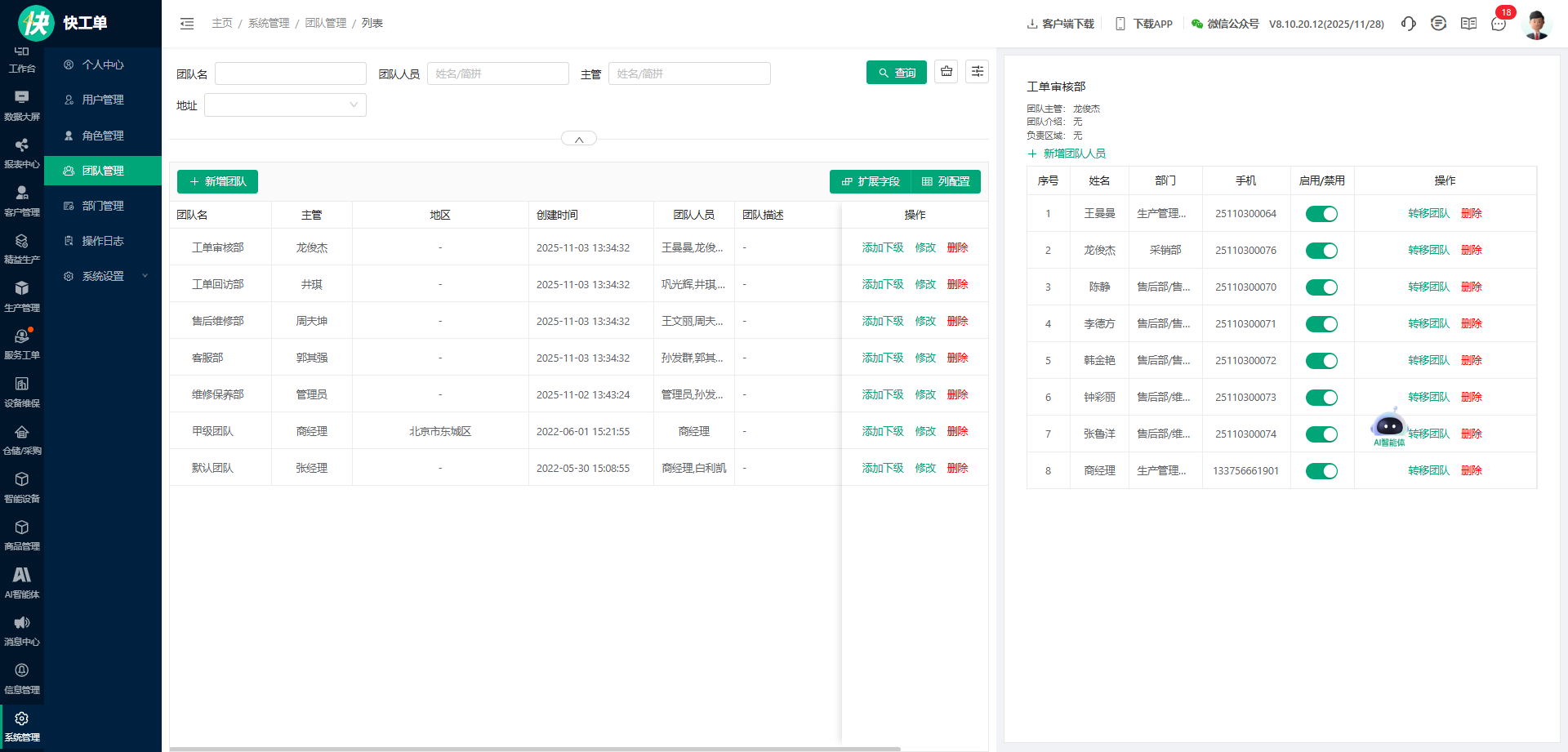The image size is (1568, 752).
Task: Open AI智能体 in the left sidebar
Action: 22,583
